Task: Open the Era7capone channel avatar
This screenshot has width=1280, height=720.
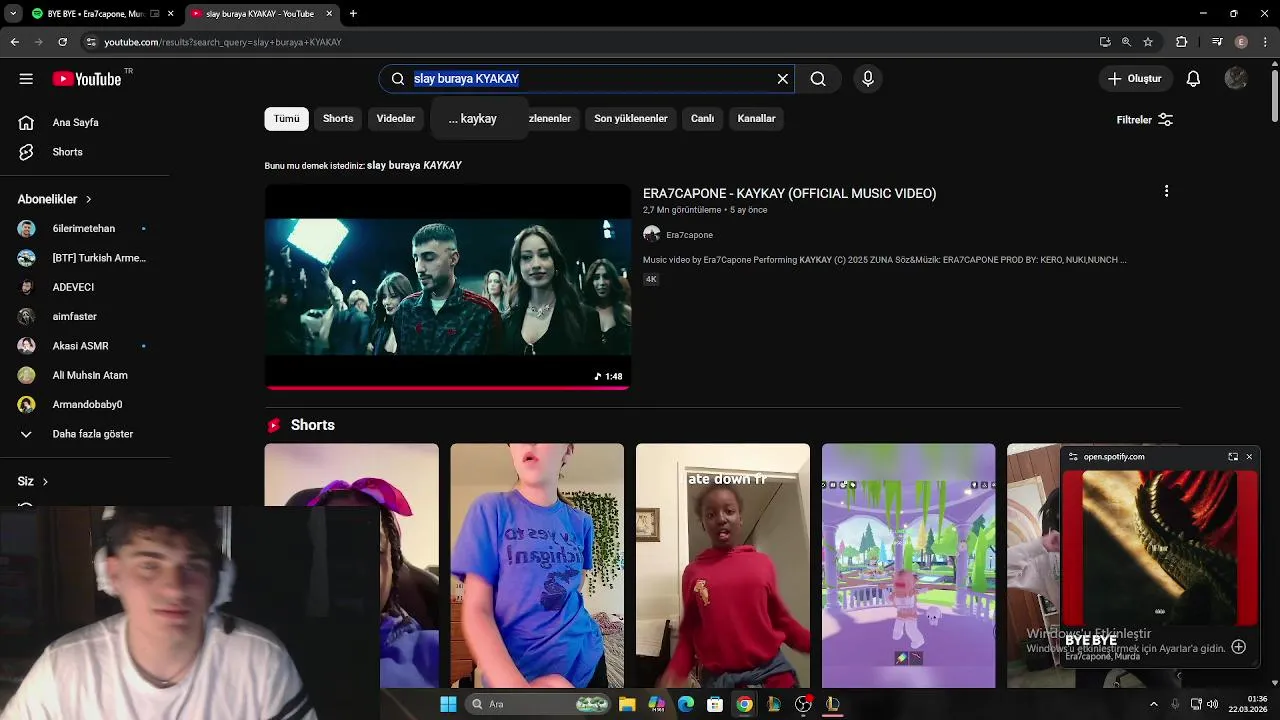Action: [652, 234]
